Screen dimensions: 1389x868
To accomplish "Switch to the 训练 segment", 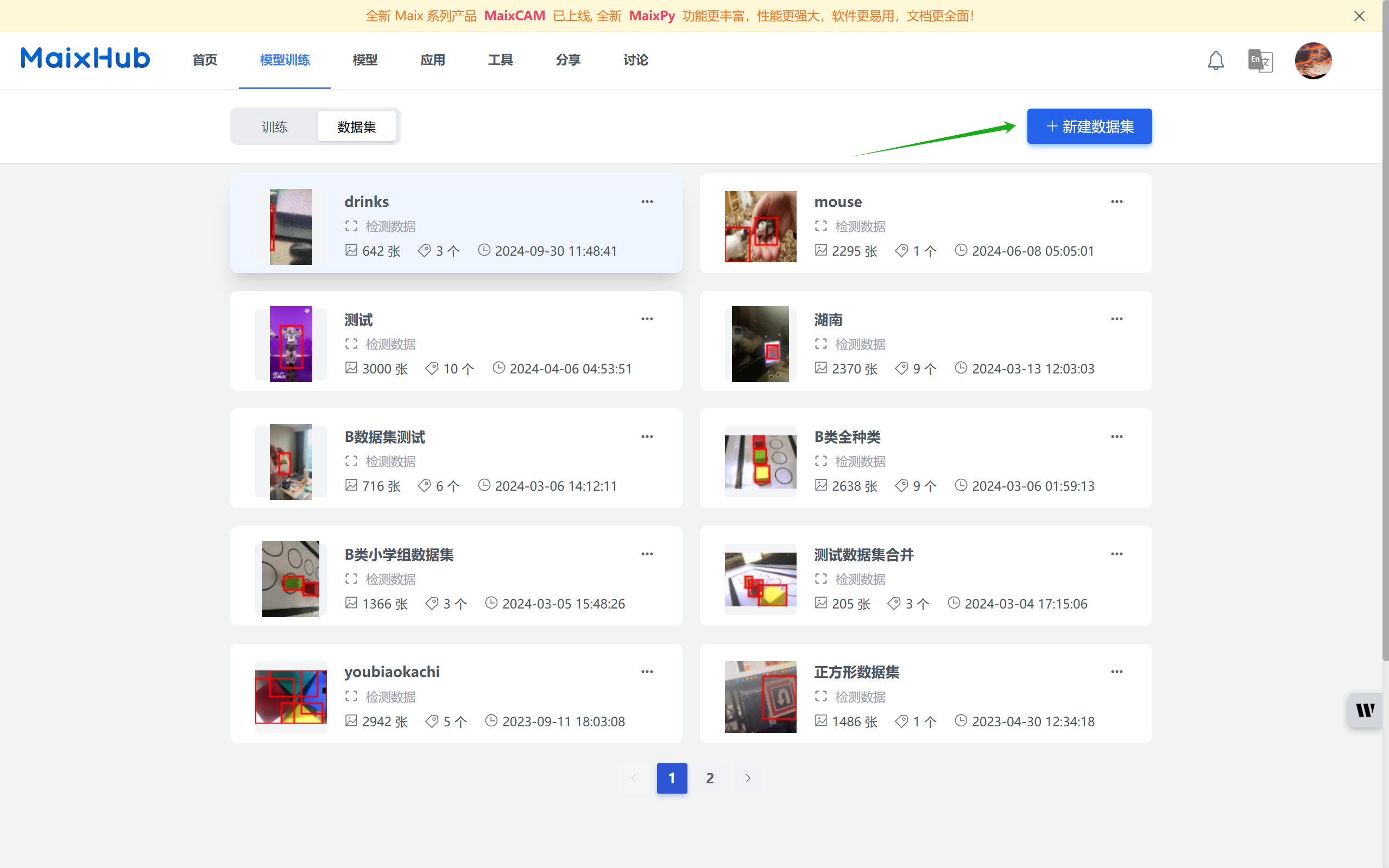I will [274, 126].
